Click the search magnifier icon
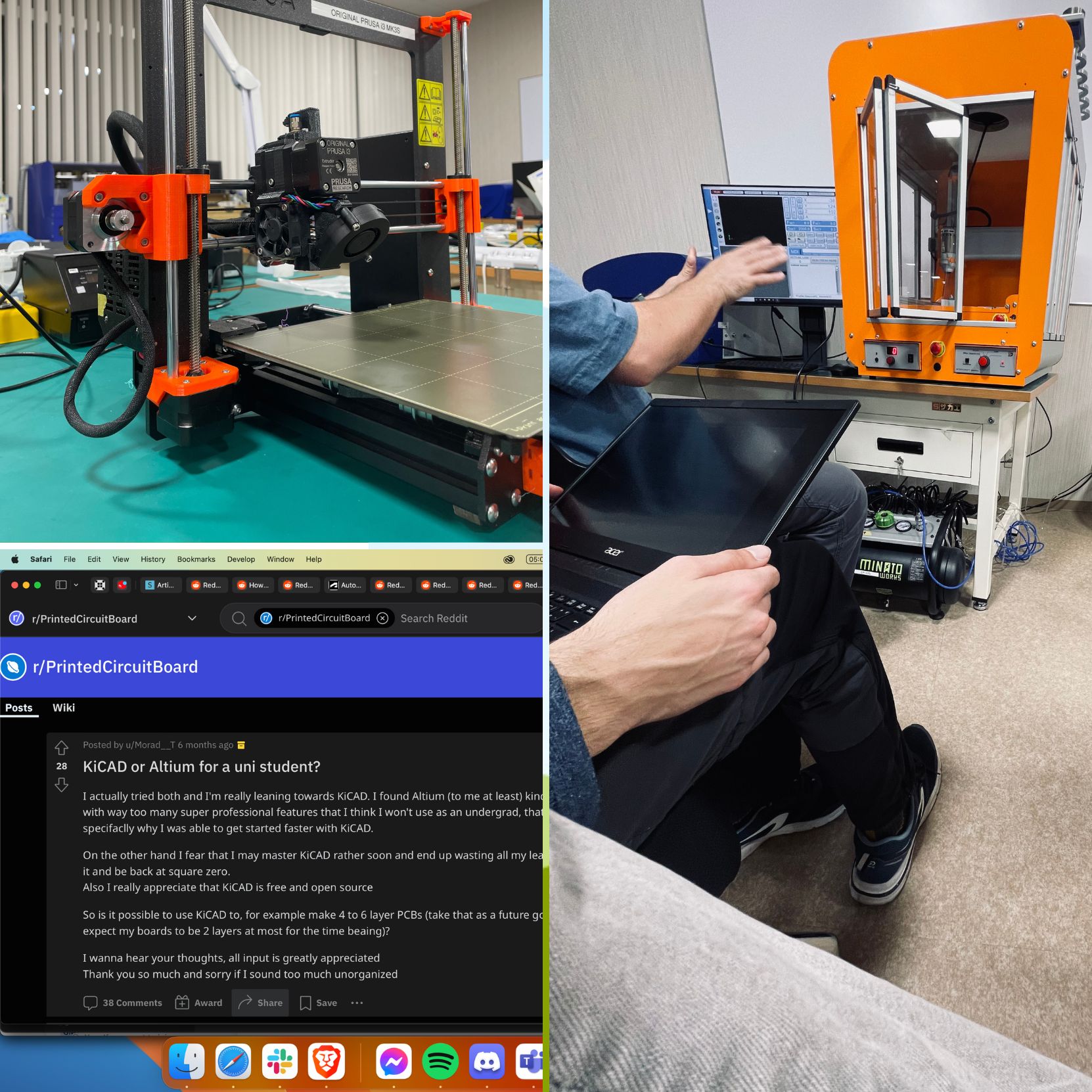 pos(239,618)
